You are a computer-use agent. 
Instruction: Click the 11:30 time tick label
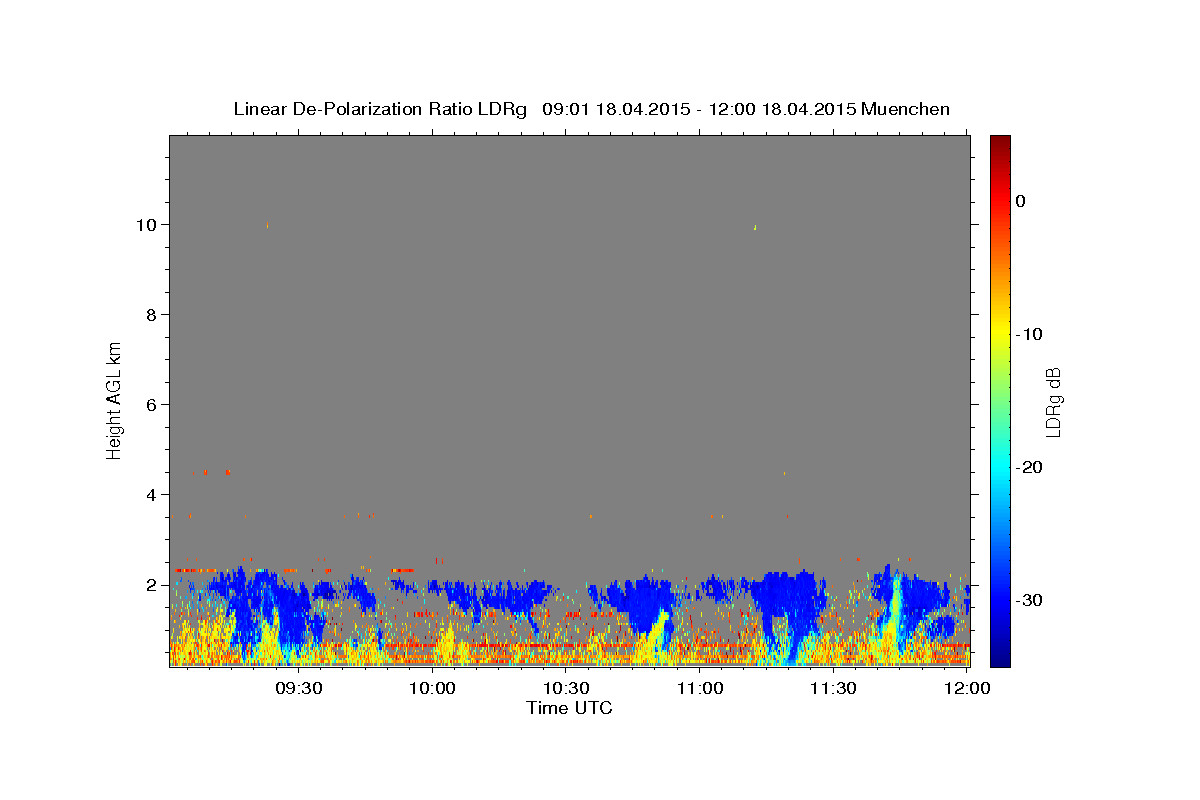point(833,688)
